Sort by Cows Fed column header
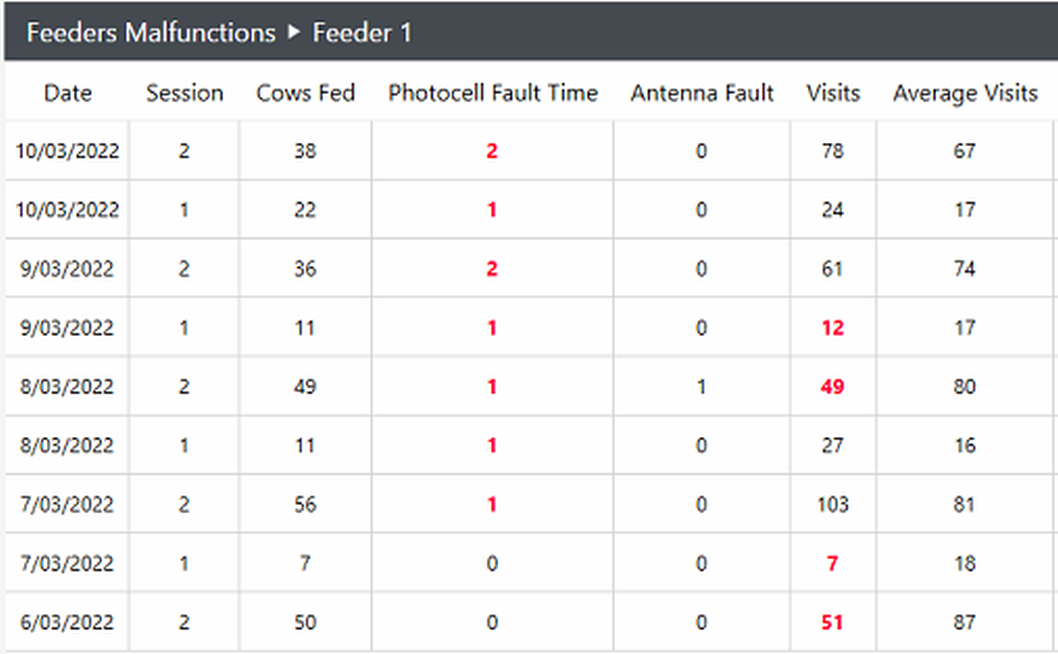The image size is (1058, 654). [x=305, y=93]
